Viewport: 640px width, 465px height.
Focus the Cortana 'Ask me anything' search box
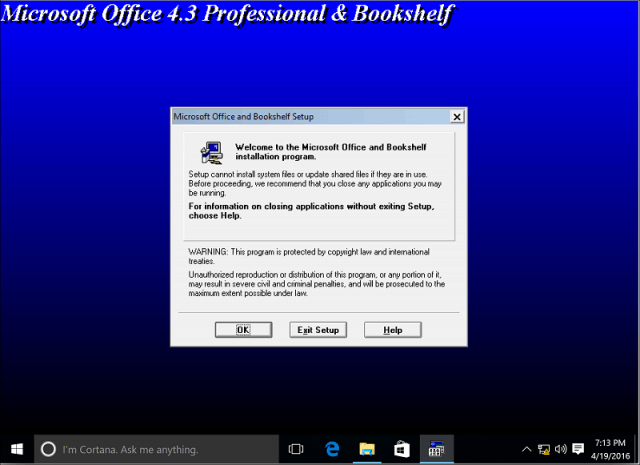[x=156, y=449]
